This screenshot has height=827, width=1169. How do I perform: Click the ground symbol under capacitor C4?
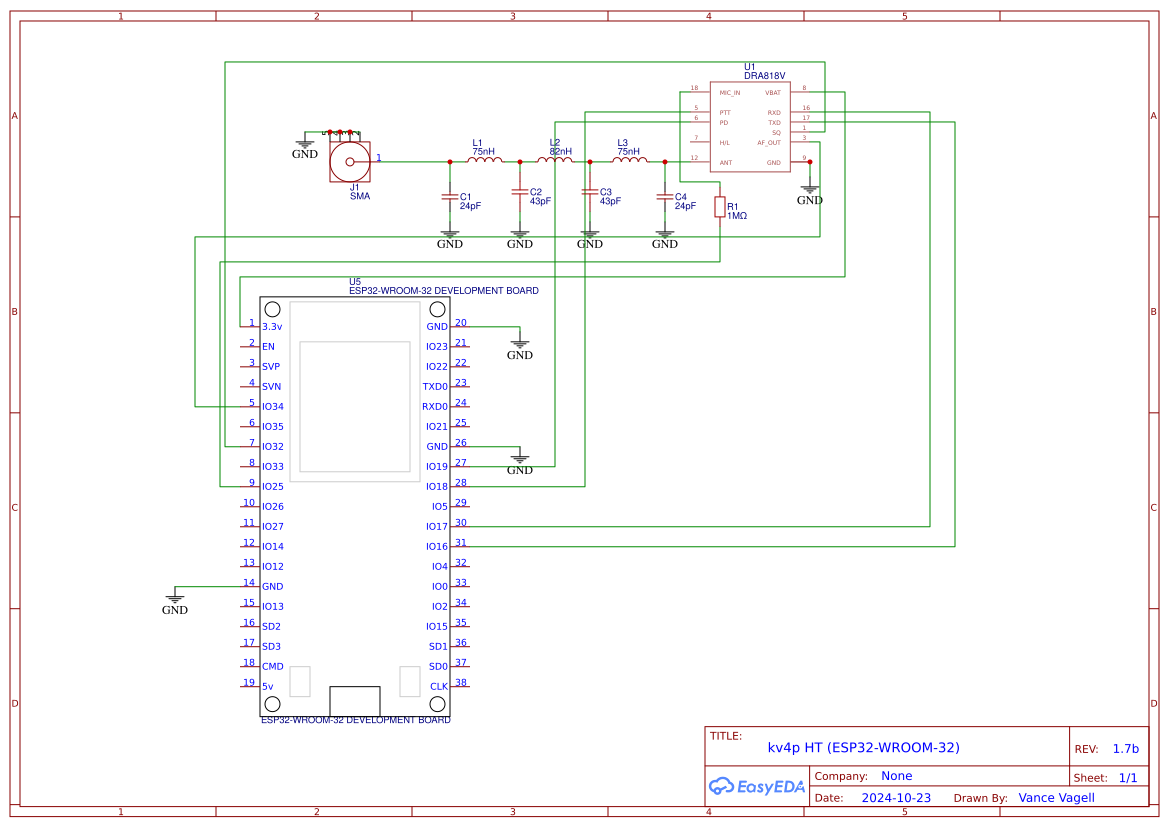tap(664, 239)
